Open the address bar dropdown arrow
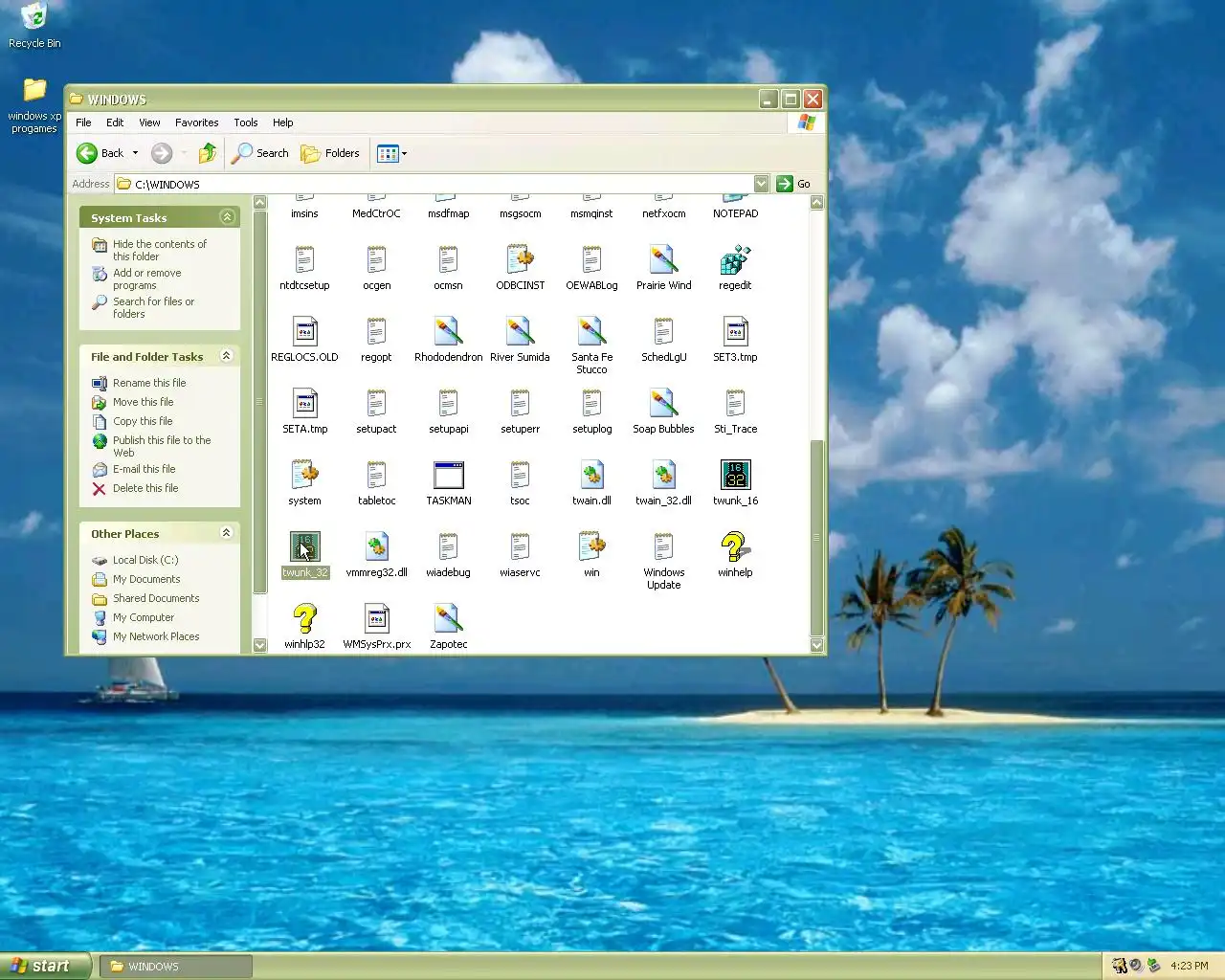The image size is (1225, 980). coord(761,184)
